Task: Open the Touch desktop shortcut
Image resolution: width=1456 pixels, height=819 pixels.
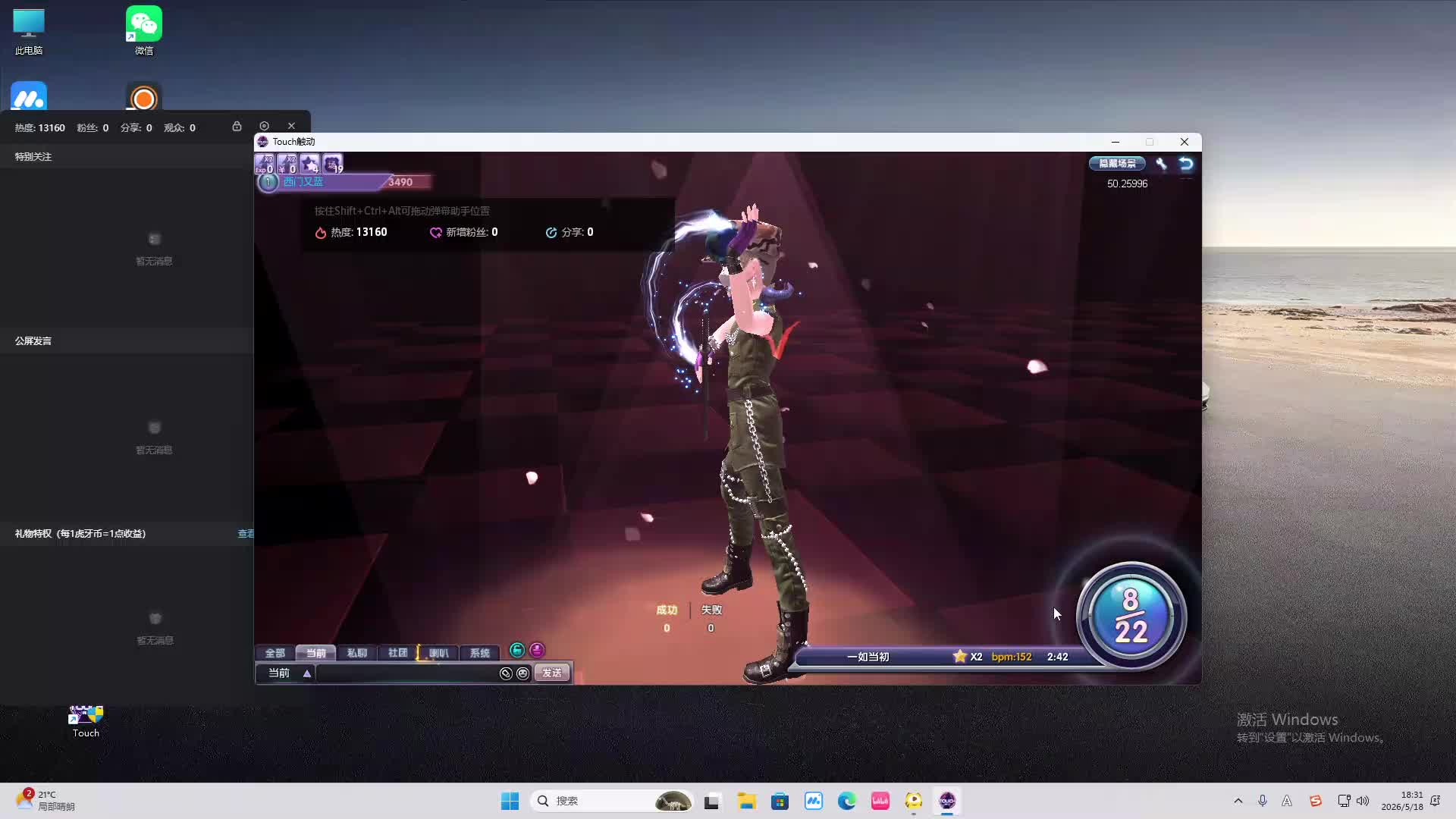Action: click(x=86, y=721)
